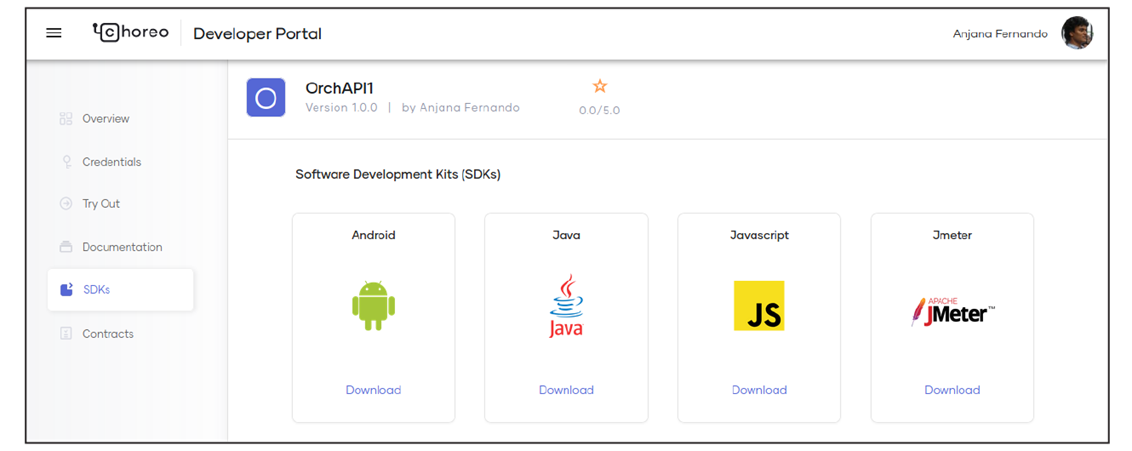Click the Documentation sidebar icon
Viewport: 1132px width, 451px height.
[x=66, y=247]
